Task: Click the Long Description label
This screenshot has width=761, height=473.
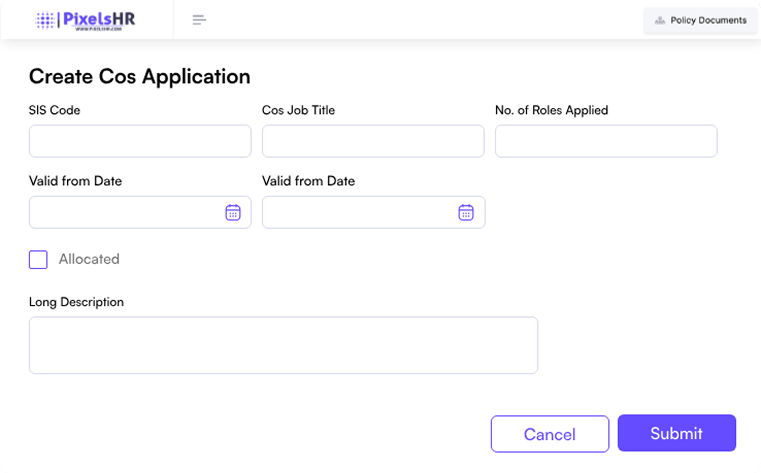Action: [76, 302]
